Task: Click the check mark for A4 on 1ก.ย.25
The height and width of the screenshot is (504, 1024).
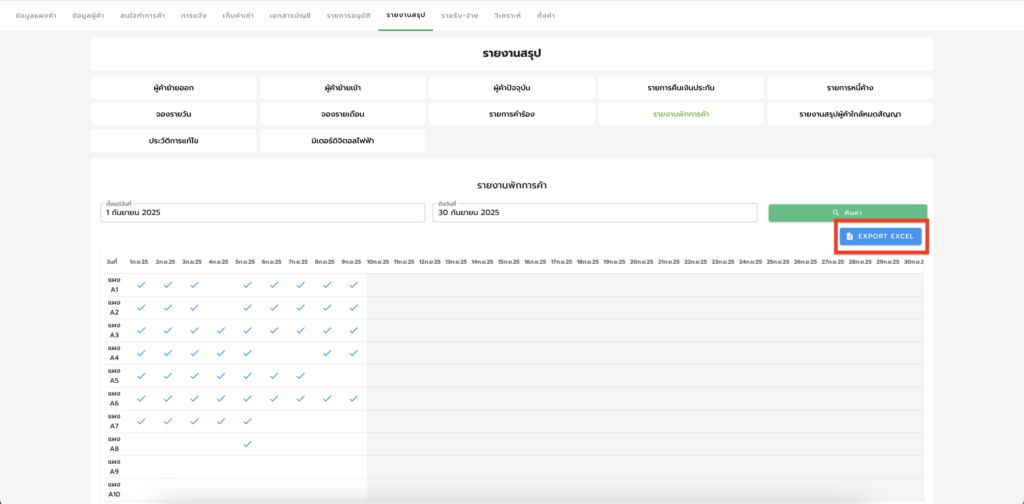Action: pos(141,353)
